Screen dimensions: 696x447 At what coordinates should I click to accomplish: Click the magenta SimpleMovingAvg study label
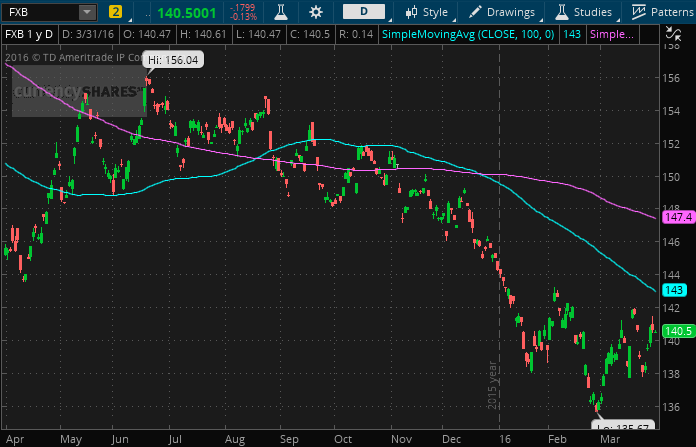pos(612,34)
